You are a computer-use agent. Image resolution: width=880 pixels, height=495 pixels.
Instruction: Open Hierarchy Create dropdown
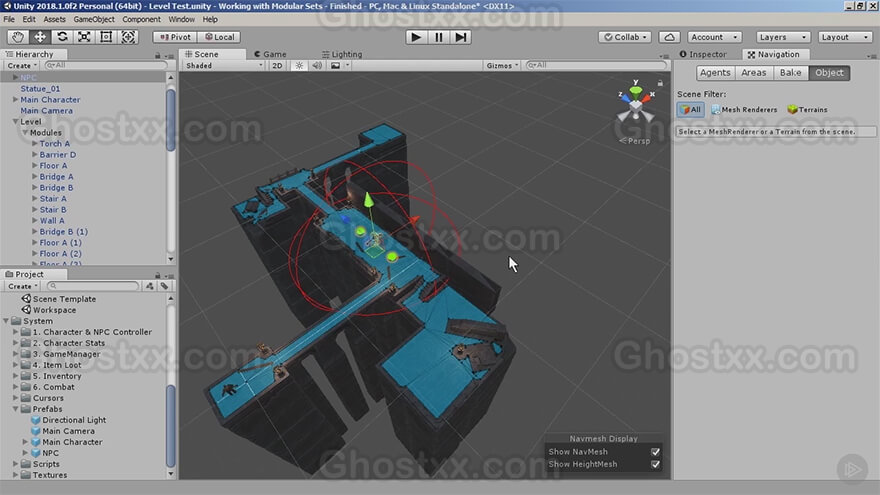pos(22,66)
